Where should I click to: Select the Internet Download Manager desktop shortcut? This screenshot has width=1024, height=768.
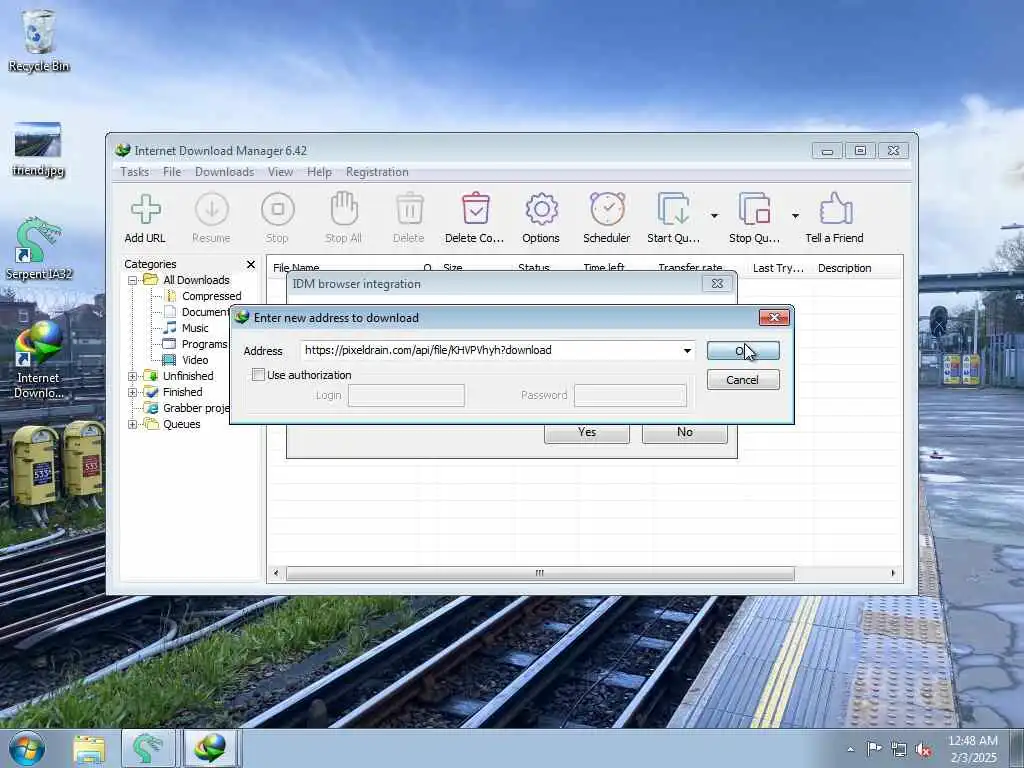click(38, 360)
